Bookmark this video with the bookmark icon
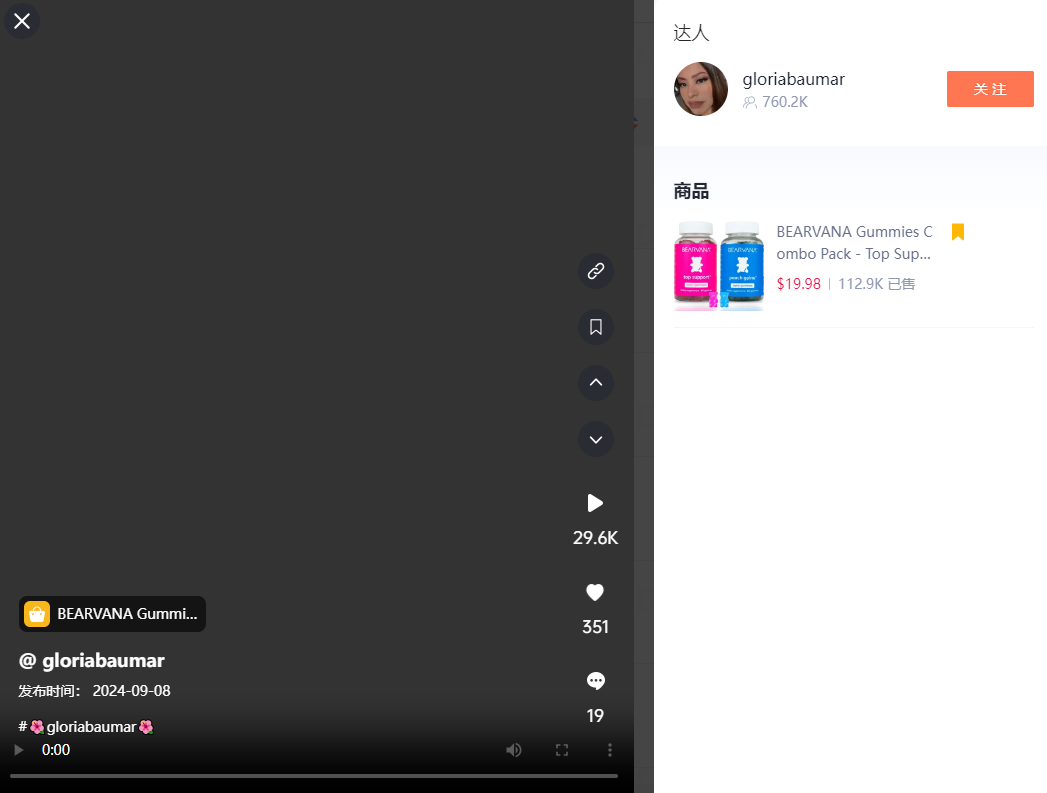Screen dimensions: 1047x793 (596, 327)
